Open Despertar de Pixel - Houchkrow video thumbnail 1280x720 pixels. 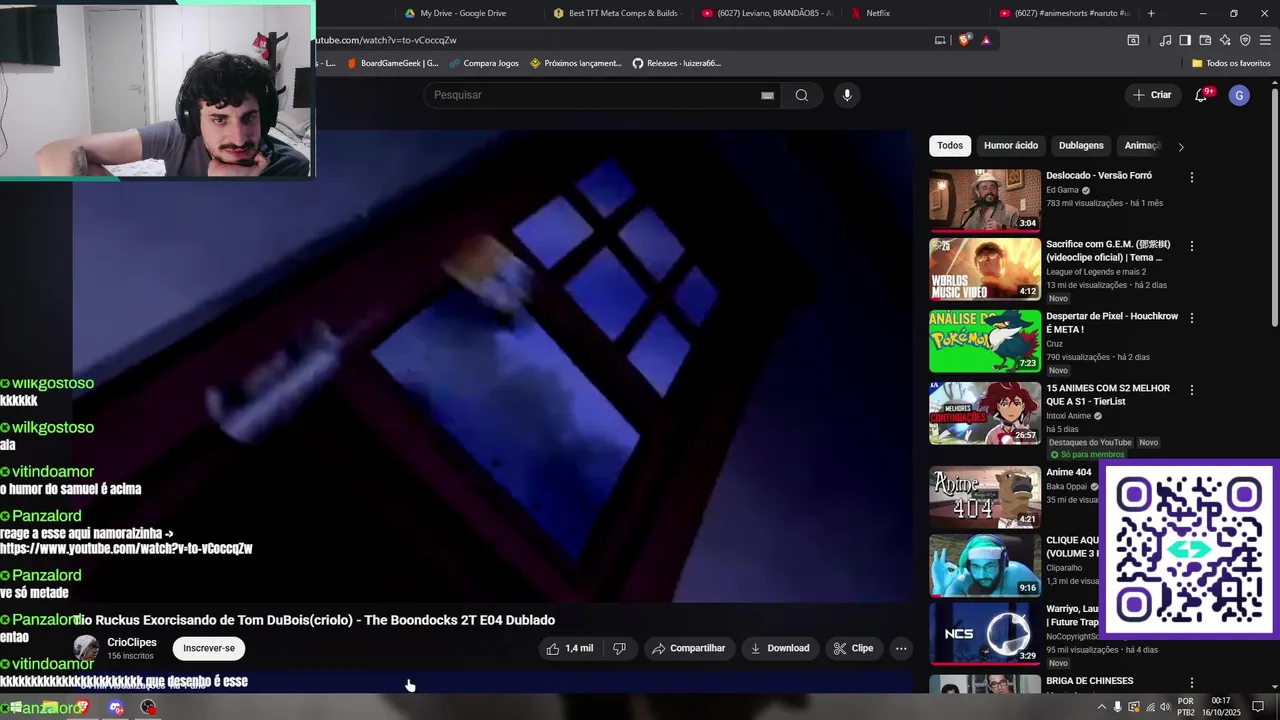point(985,341)
